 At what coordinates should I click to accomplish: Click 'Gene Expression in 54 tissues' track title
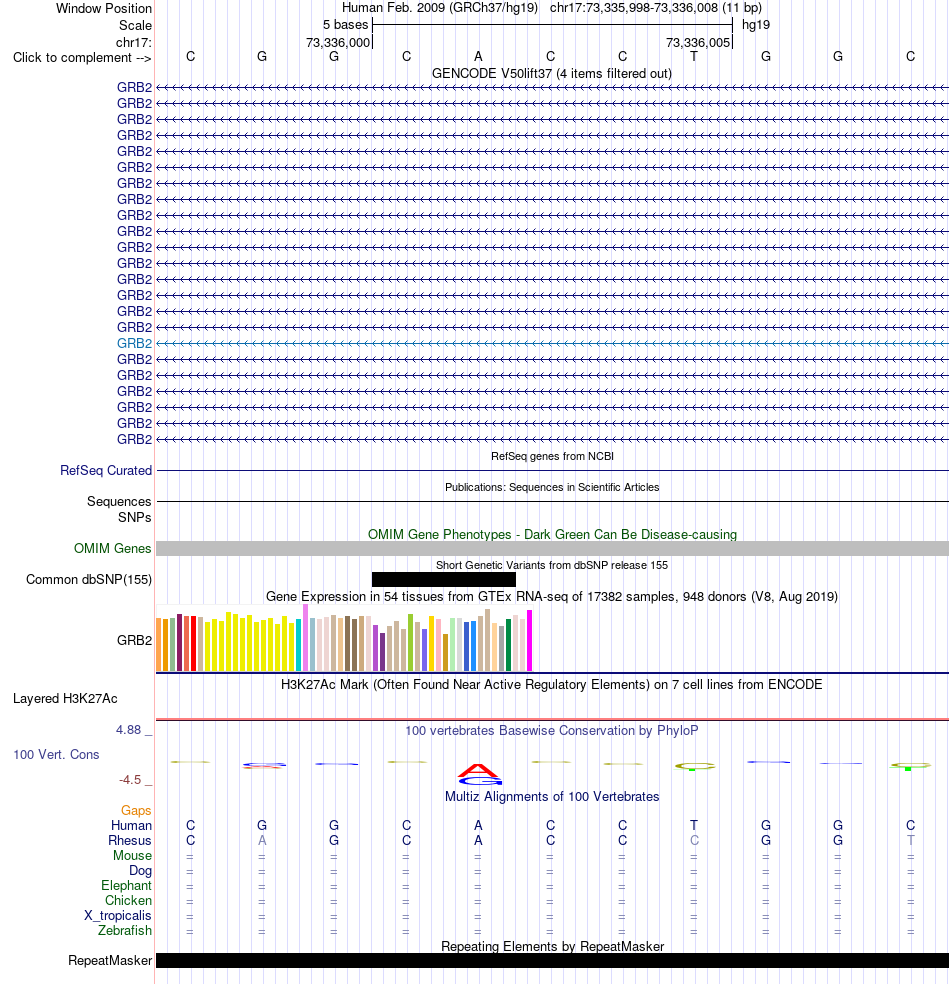click(x=552, y=596)
